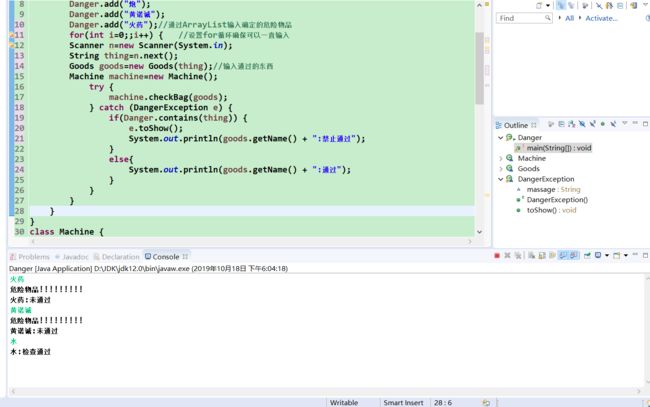Screen dimensions: 650x407
Task: Switch to the Problems tab
Action: point(29,257)
